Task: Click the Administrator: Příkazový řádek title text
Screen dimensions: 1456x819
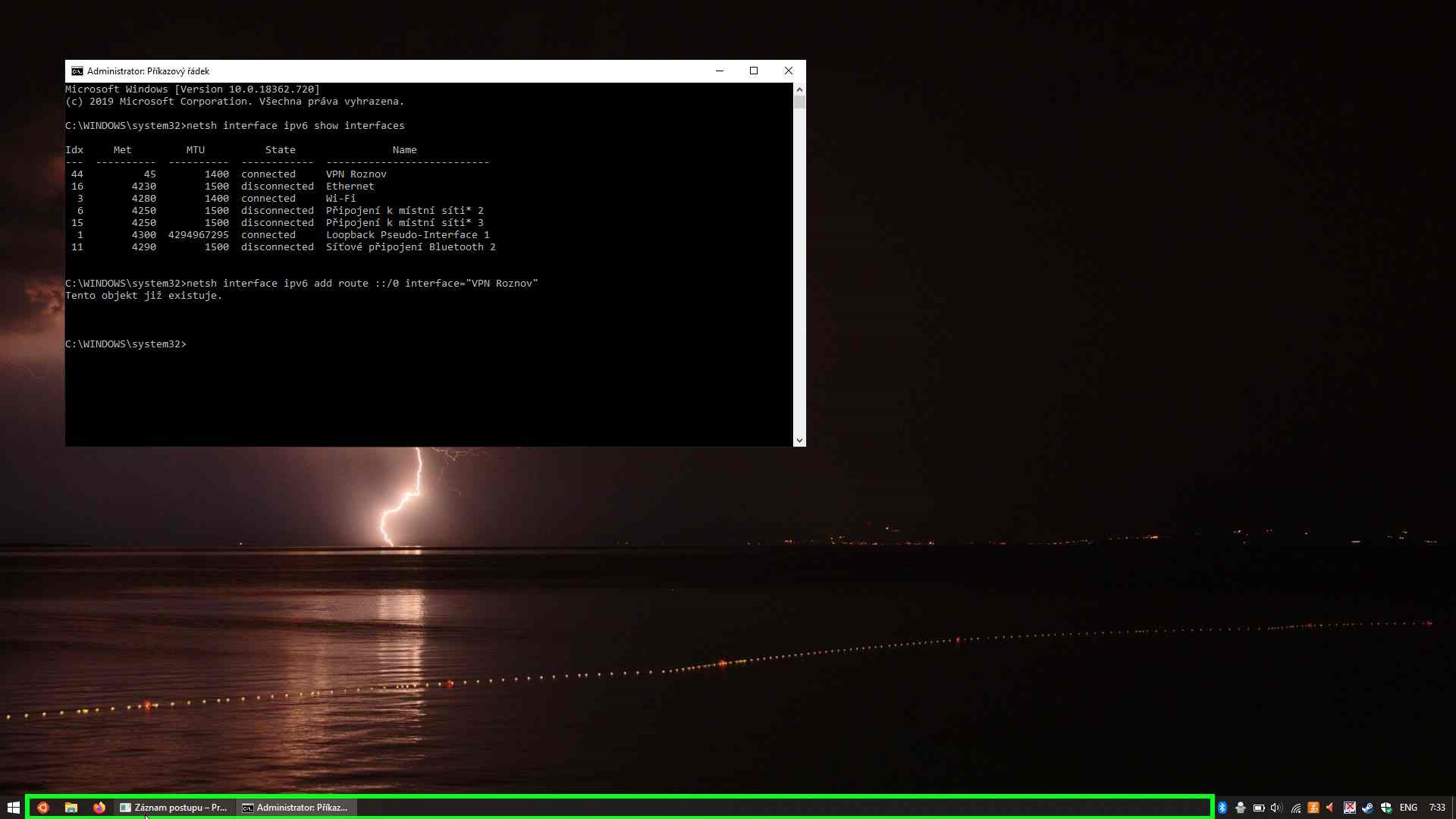Action: click(148, 71)
